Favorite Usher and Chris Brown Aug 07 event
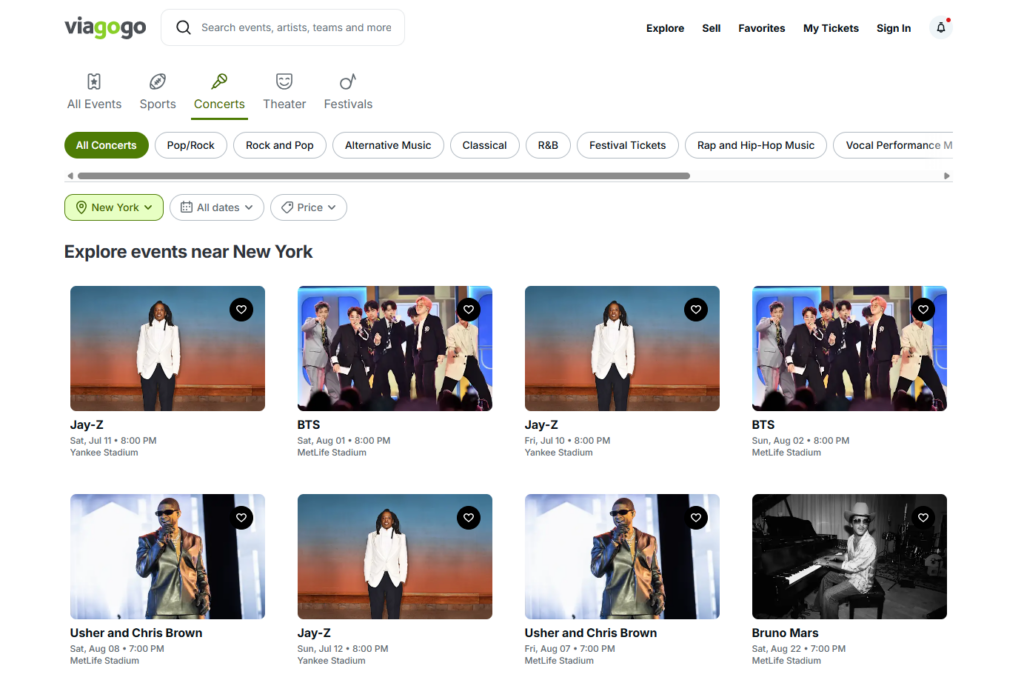1024x700 pixels. pyautogui.click(x=696, y=518)
